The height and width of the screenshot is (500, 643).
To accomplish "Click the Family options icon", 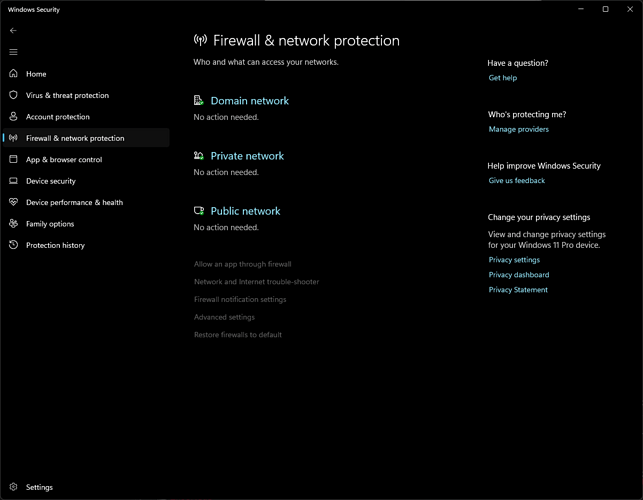I will click(13, 224).
